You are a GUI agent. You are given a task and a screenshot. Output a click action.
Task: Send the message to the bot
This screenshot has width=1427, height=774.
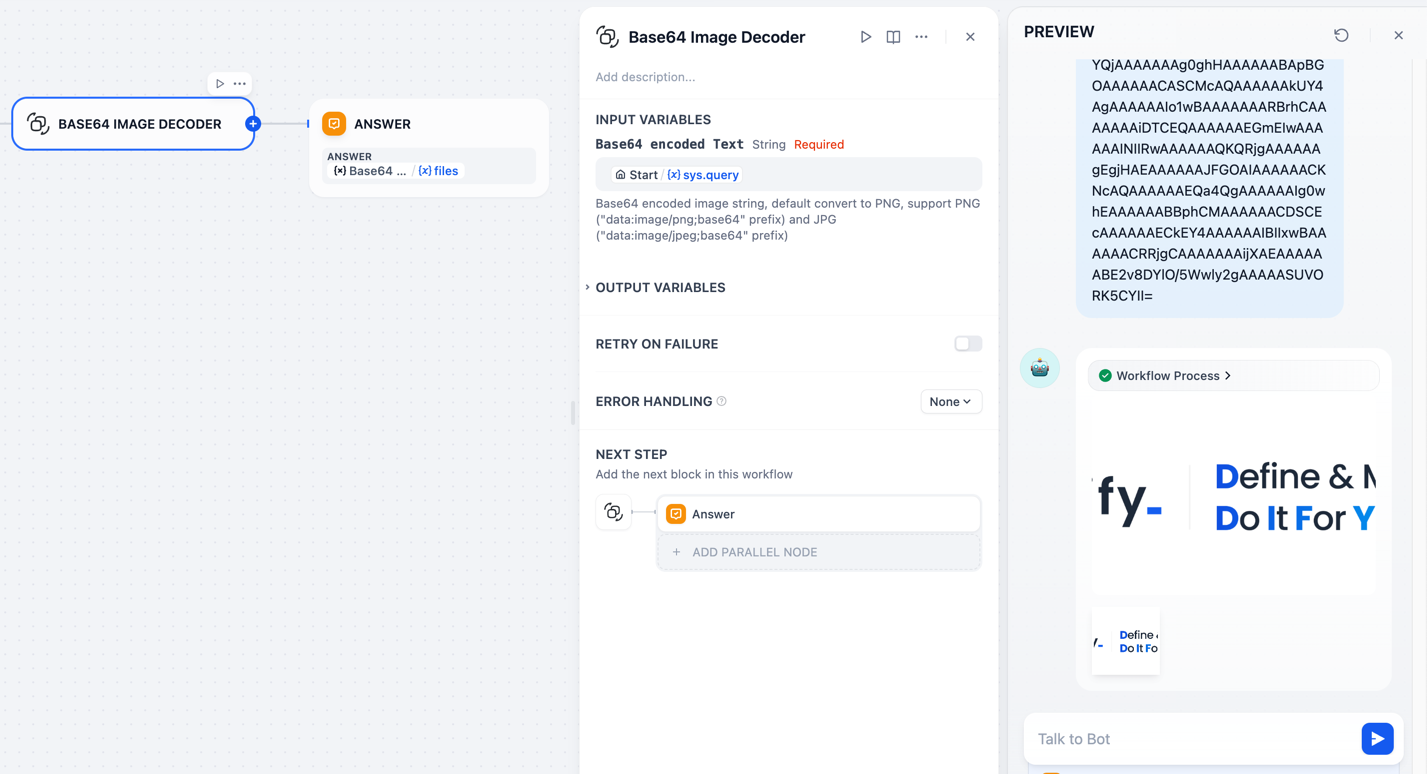pyautogui.click(x=1377, y=739)
